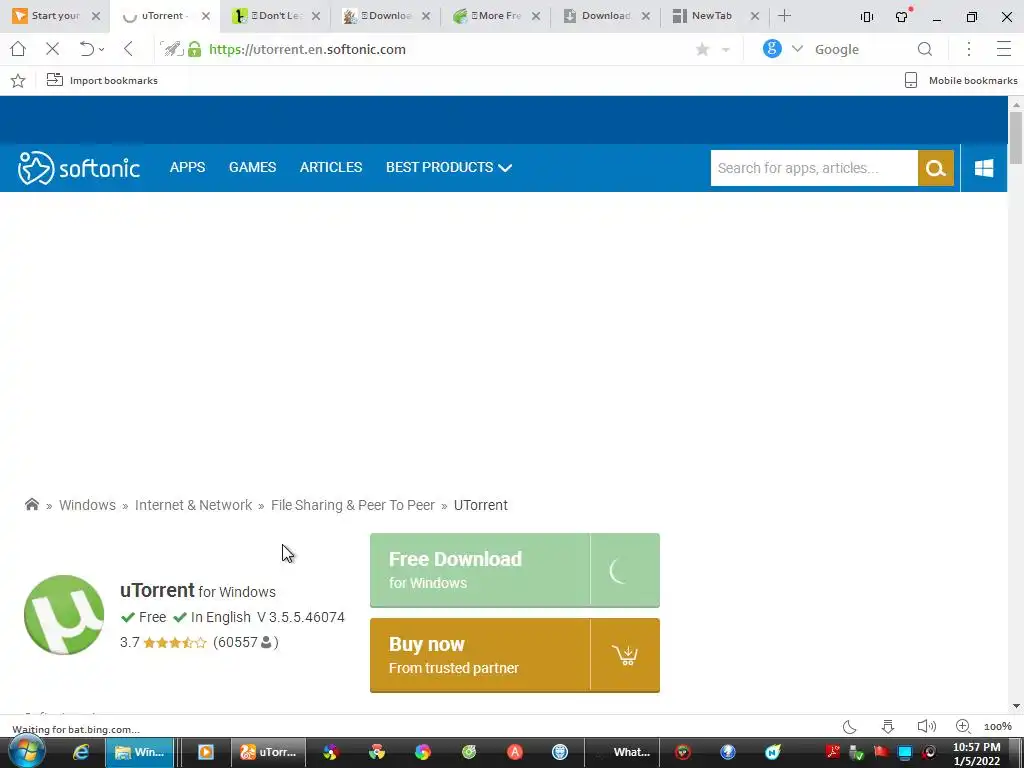
Task: Click Import bookmarks
Action: click(x=103, y=80)
